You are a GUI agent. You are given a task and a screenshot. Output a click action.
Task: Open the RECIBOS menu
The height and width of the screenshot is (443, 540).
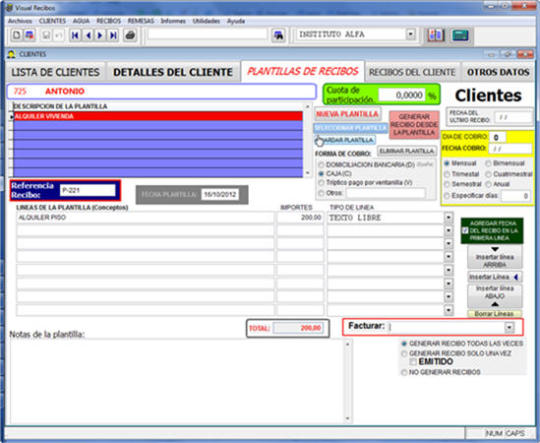(x=108, y=21)
